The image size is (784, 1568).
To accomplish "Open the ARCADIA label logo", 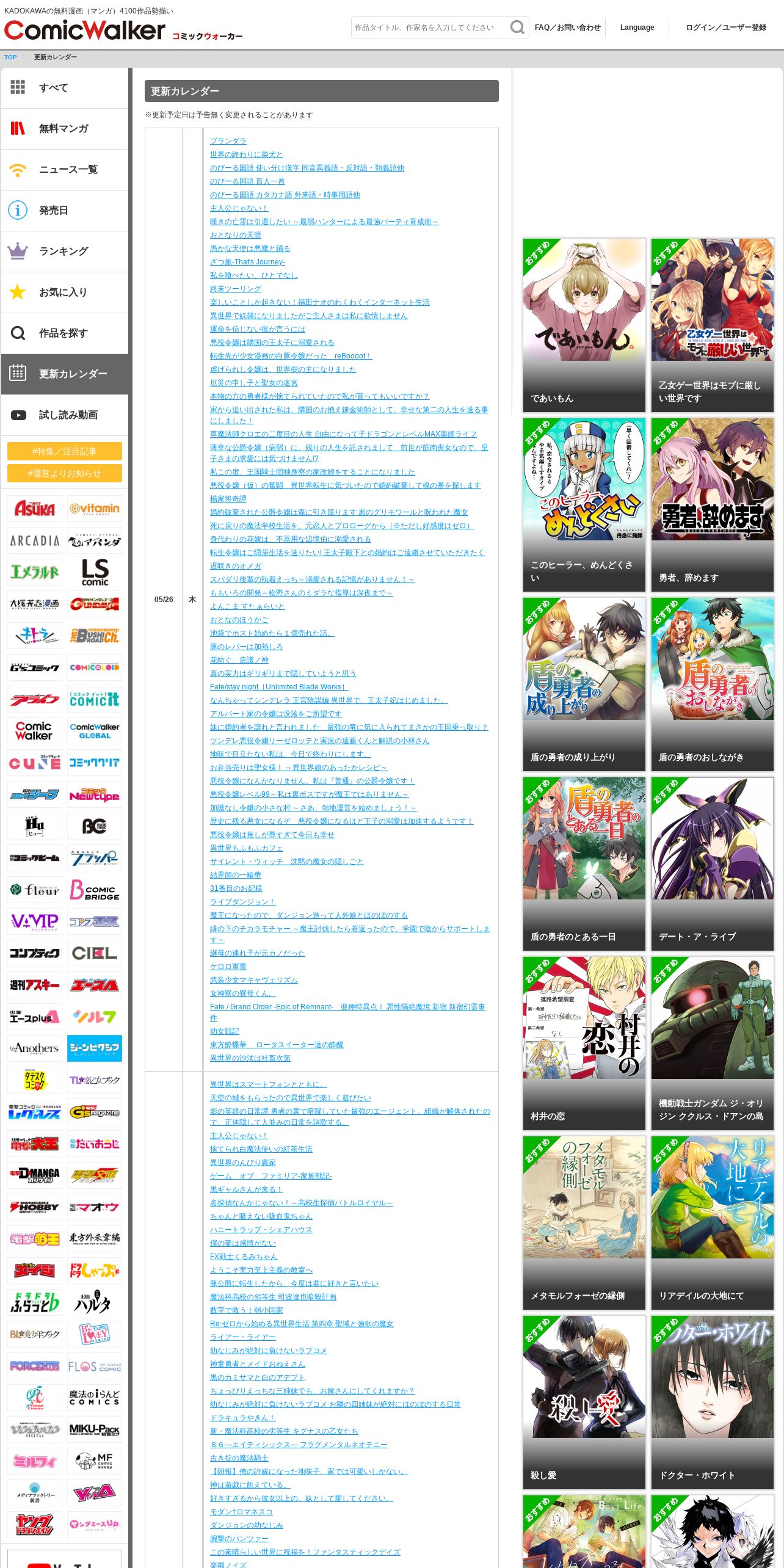I will [x=35, y=540].
